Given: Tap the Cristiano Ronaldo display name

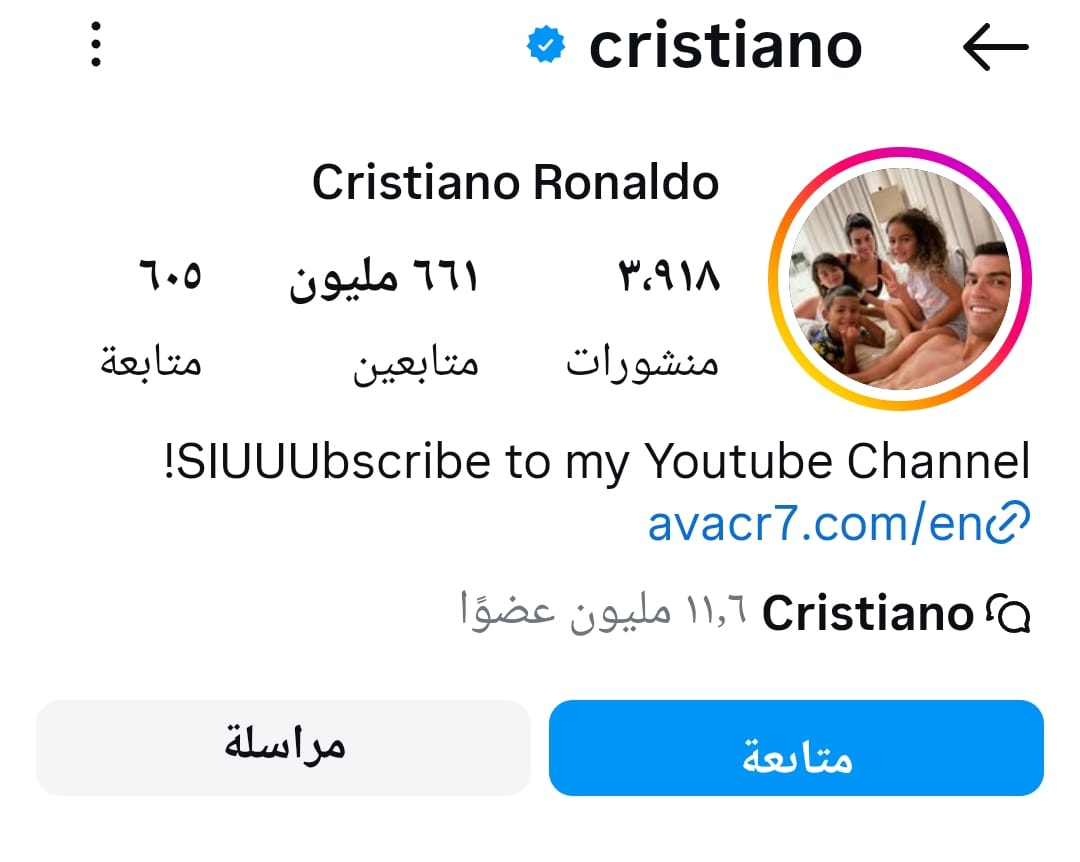Looking at the screenshot, I should coord(516,184).
